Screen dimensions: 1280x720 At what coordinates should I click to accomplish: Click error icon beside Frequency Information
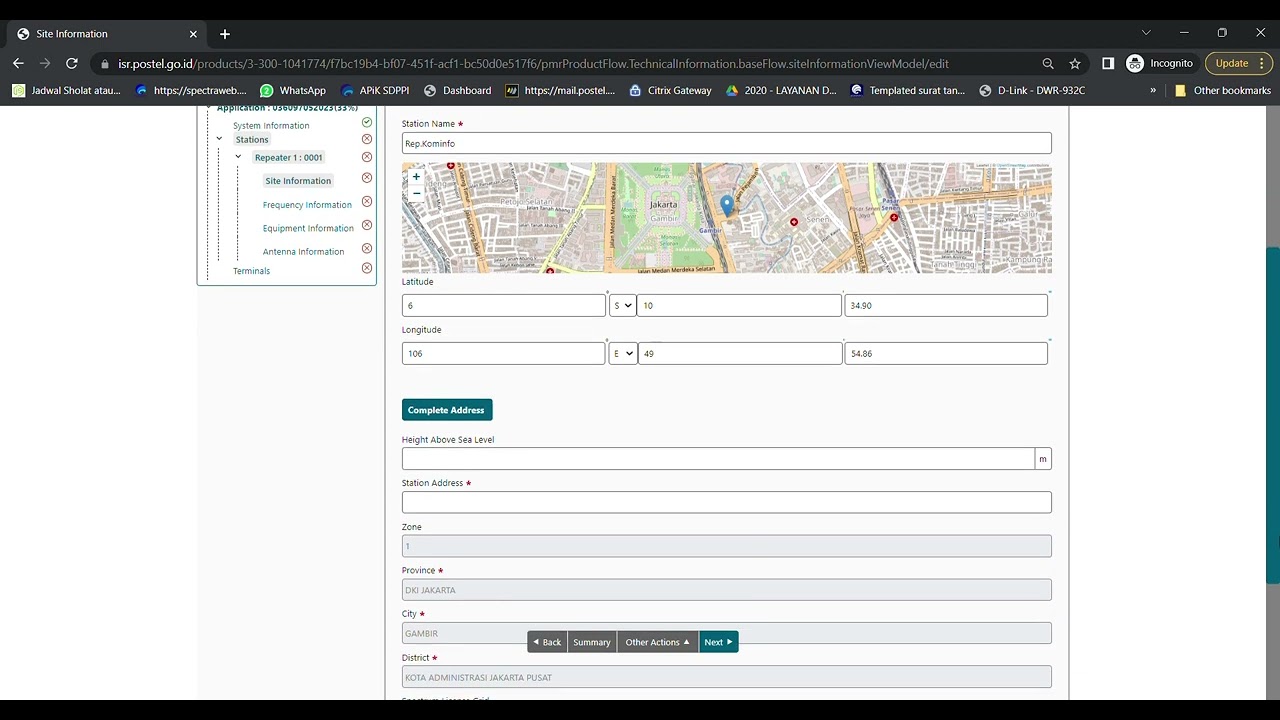click(x=367, y=202)
